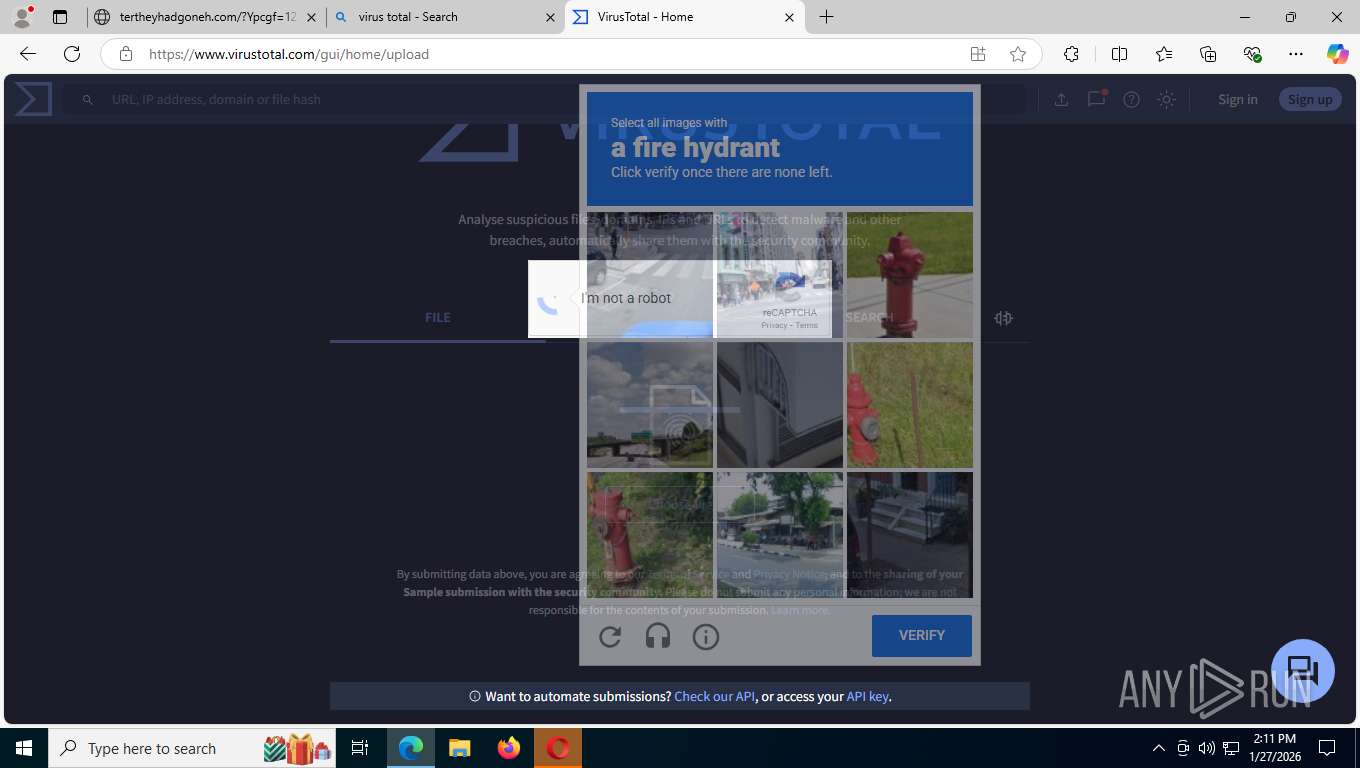Reload the reCAPTCHA challenge images

(610, 636)
